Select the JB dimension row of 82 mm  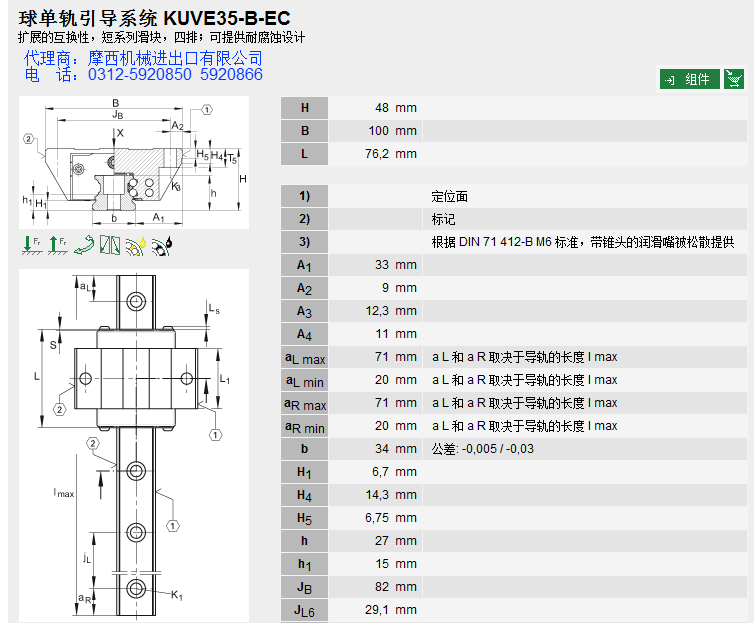click(381, 587)
